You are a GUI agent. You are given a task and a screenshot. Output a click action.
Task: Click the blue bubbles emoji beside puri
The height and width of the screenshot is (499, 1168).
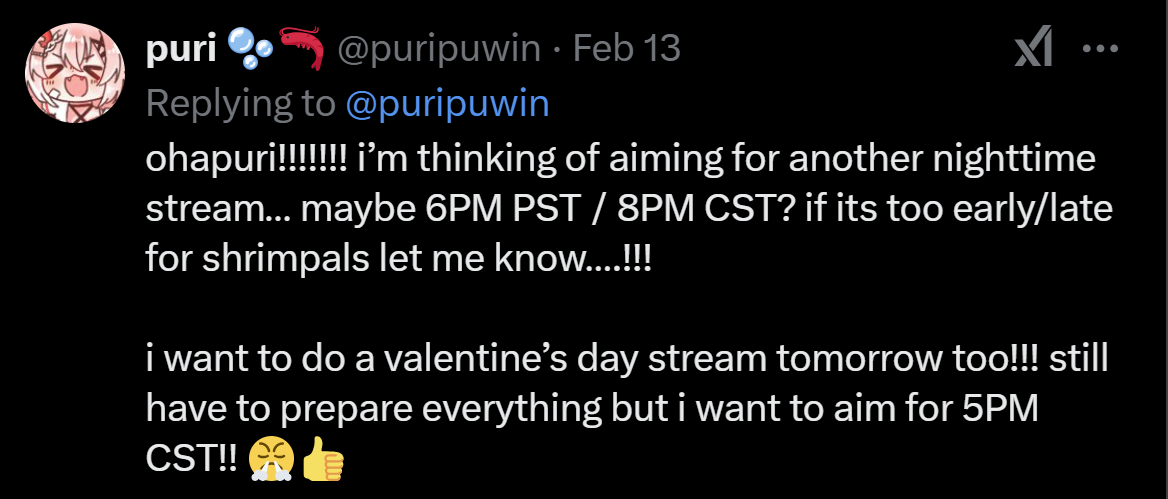[249, 50]
